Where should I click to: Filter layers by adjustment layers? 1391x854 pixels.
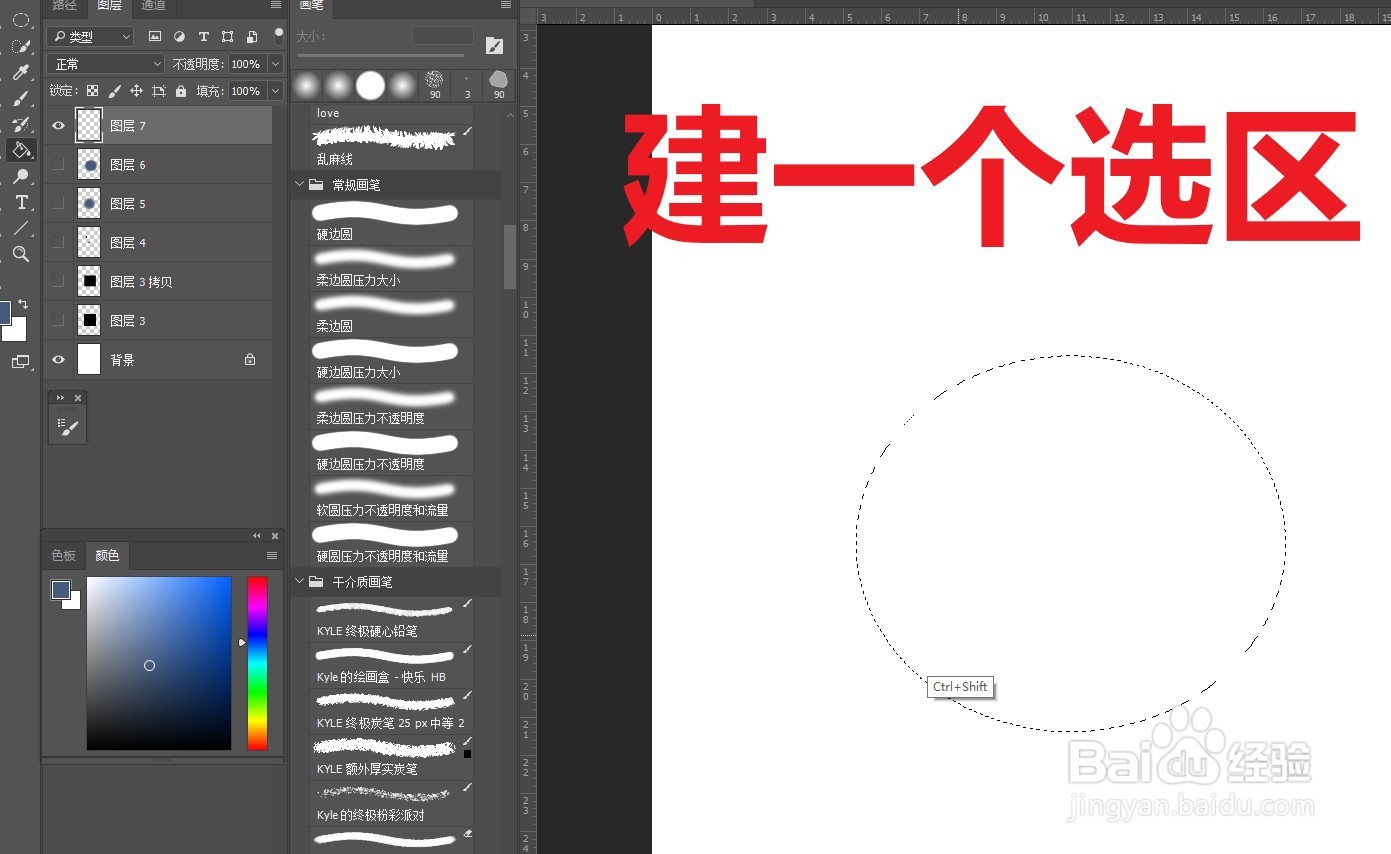tap(179, 36)
